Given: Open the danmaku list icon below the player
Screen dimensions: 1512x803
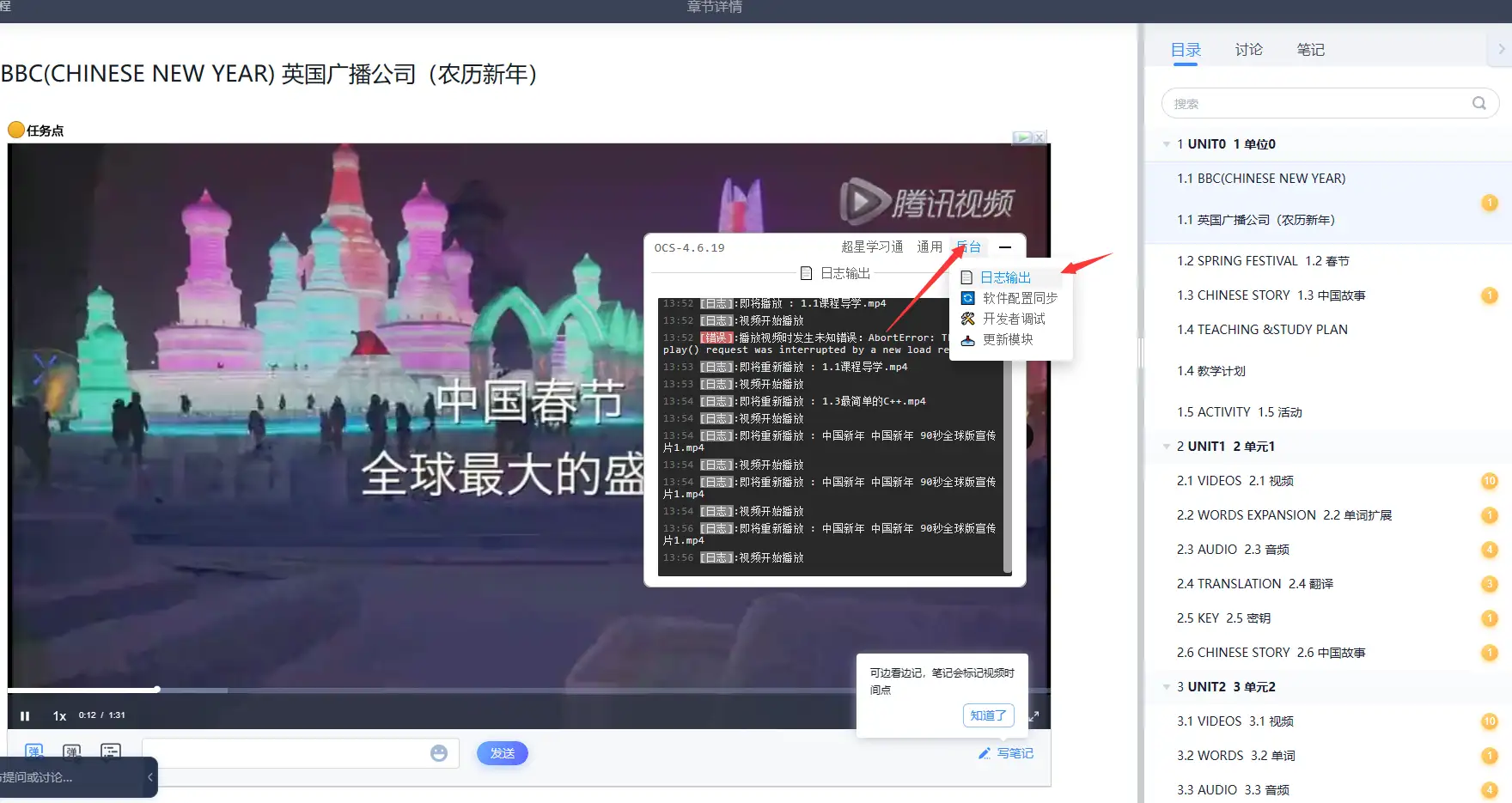Looking at the screenshot, I should [x=111, y=751].
